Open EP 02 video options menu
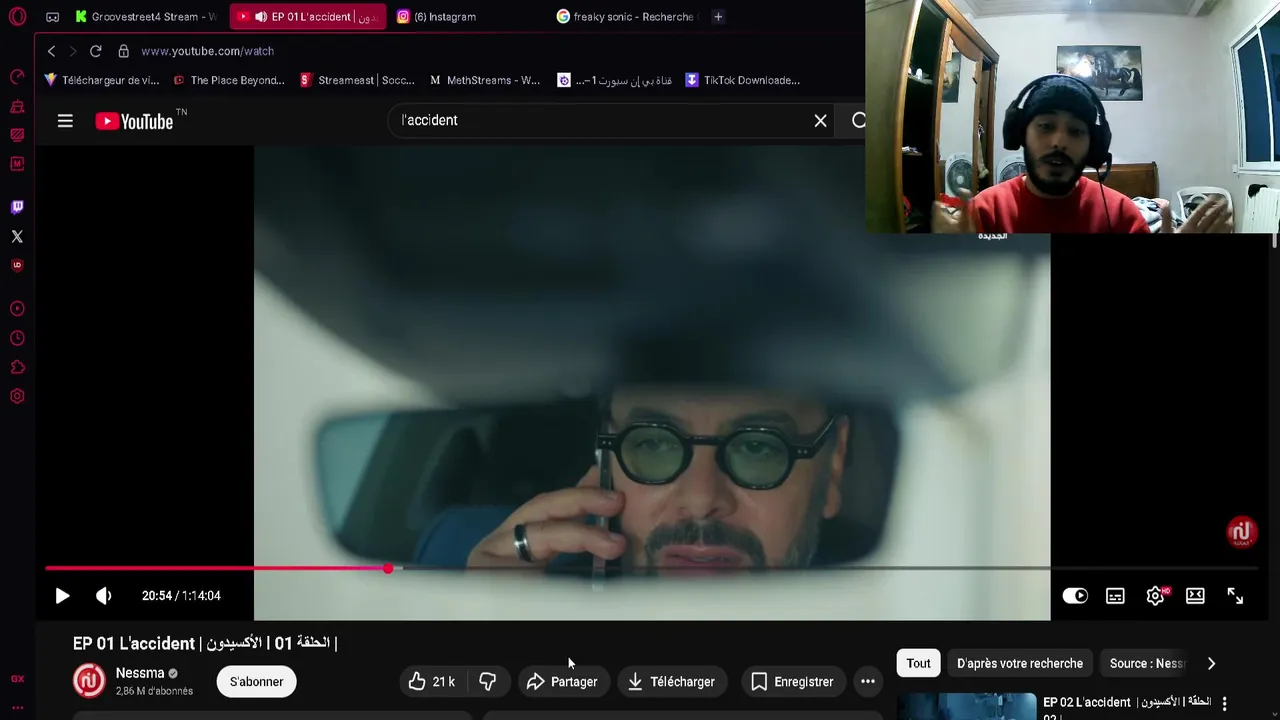The width and height of the screenshot is (1280, 720). click(1224, 704)
